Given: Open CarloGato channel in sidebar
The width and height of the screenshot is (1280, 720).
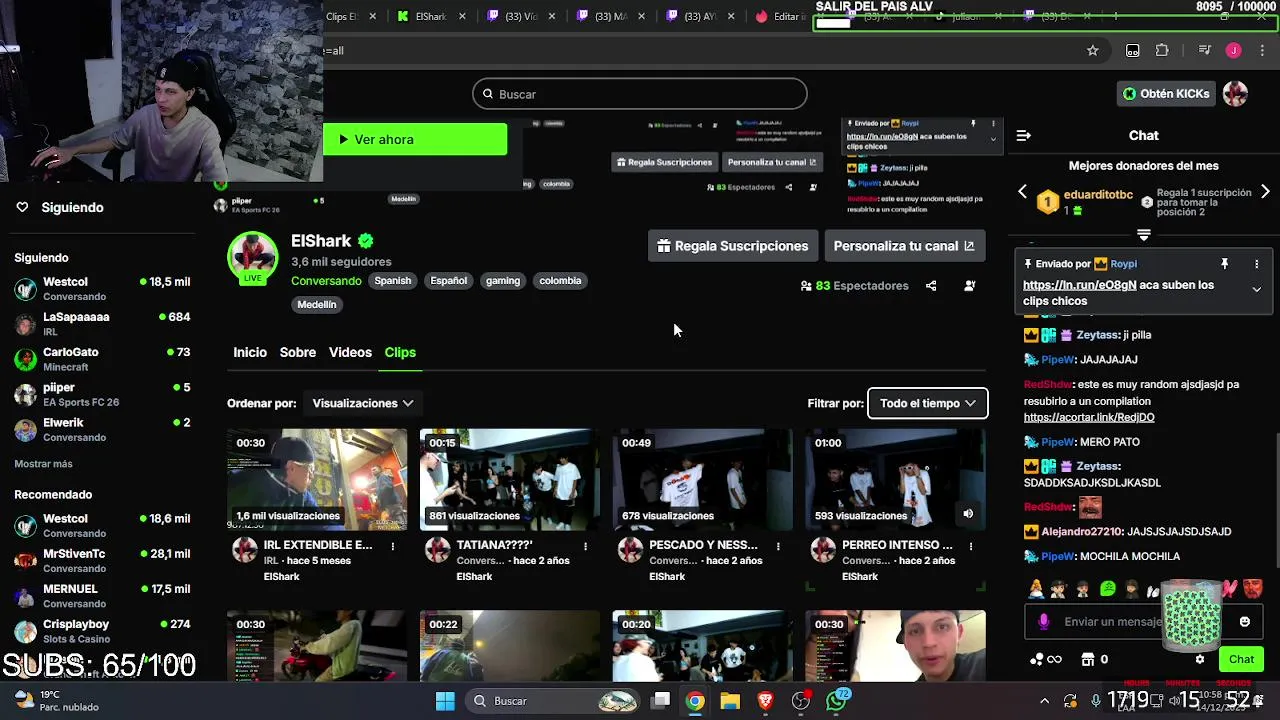Looking at the screenshot, I should (102, 359).
